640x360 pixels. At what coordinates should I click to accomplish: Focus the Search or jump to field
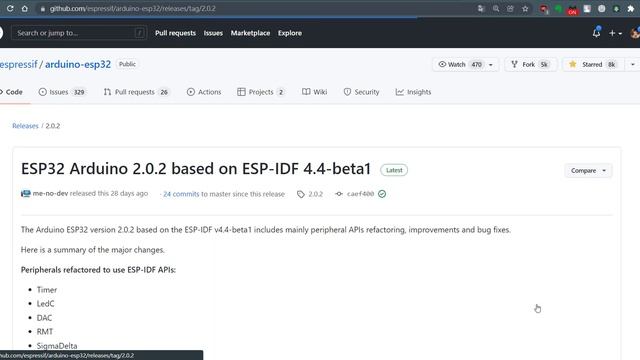(79, 33)
